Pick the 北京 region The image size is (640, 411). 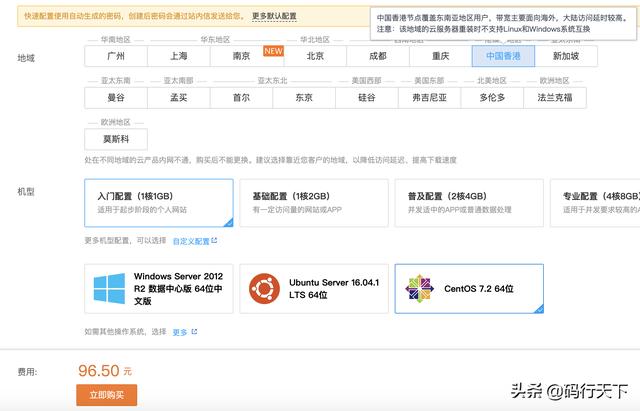click(x=315, y=56)
